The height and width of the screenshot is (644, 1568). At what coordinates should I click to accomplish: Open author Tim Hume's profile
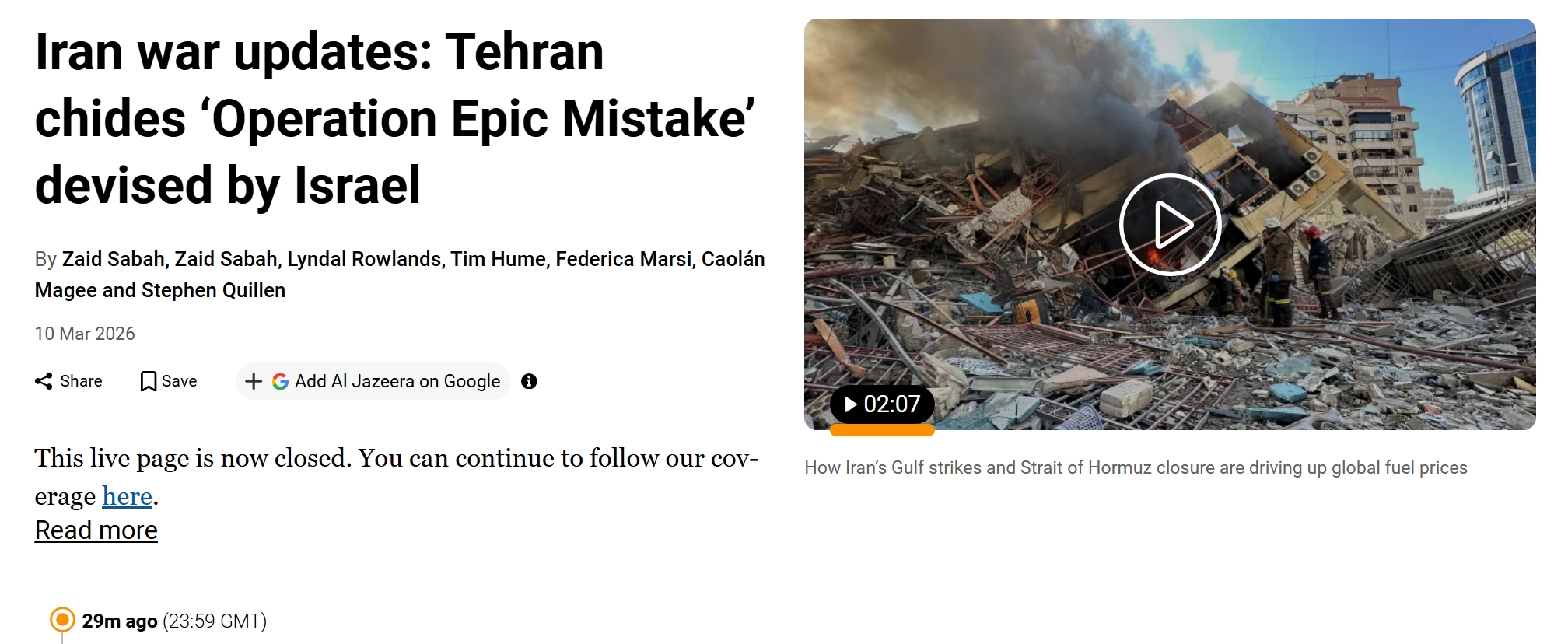coord(498,259)
